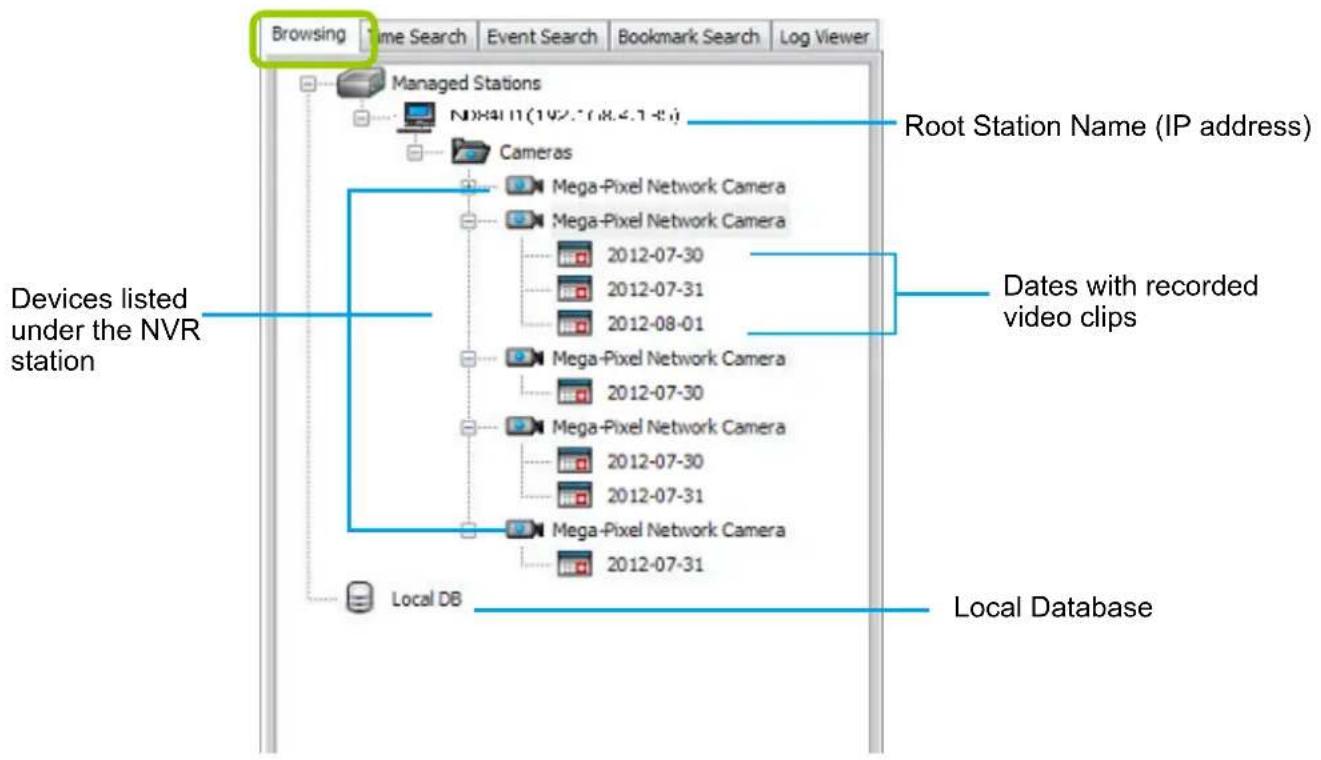This screenshot has width=1321, height=760.
Task: Select the camera whose only recording is 2012-07-30
Action: [x=669, y=358]
